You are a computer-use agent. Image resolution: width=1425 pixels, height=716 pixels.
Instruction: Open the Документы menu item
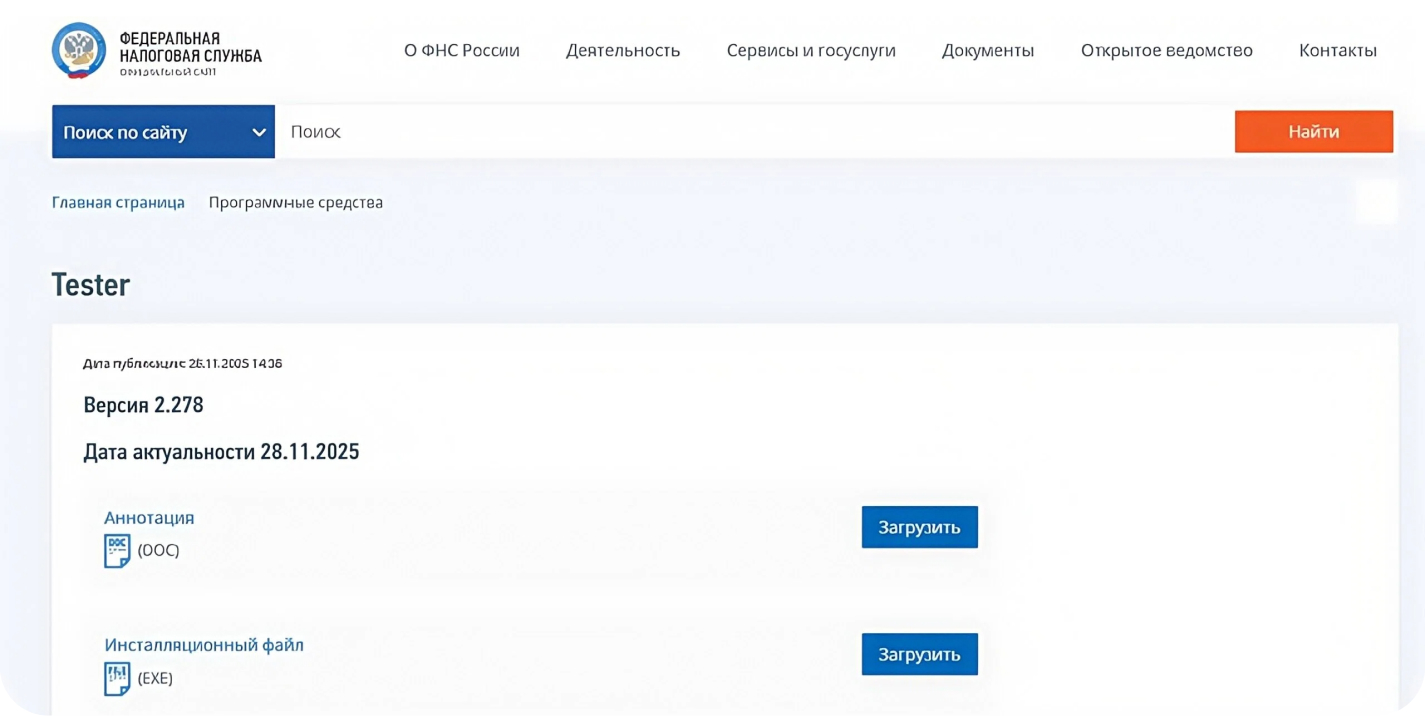click(x=987, y=50)
